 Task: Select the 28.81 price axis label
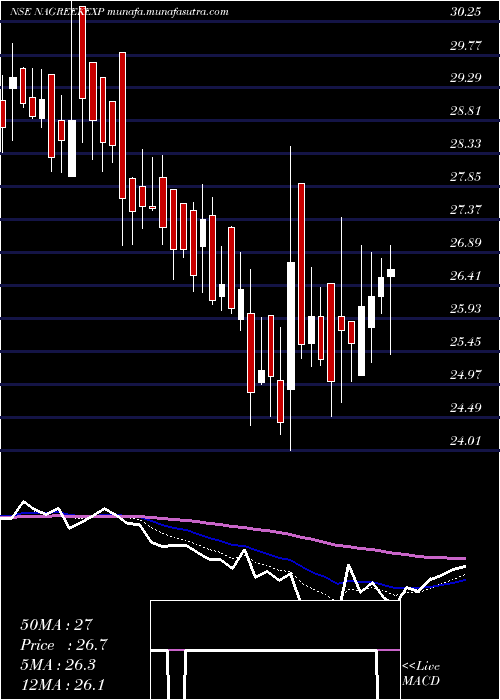(x=465, y=111)
